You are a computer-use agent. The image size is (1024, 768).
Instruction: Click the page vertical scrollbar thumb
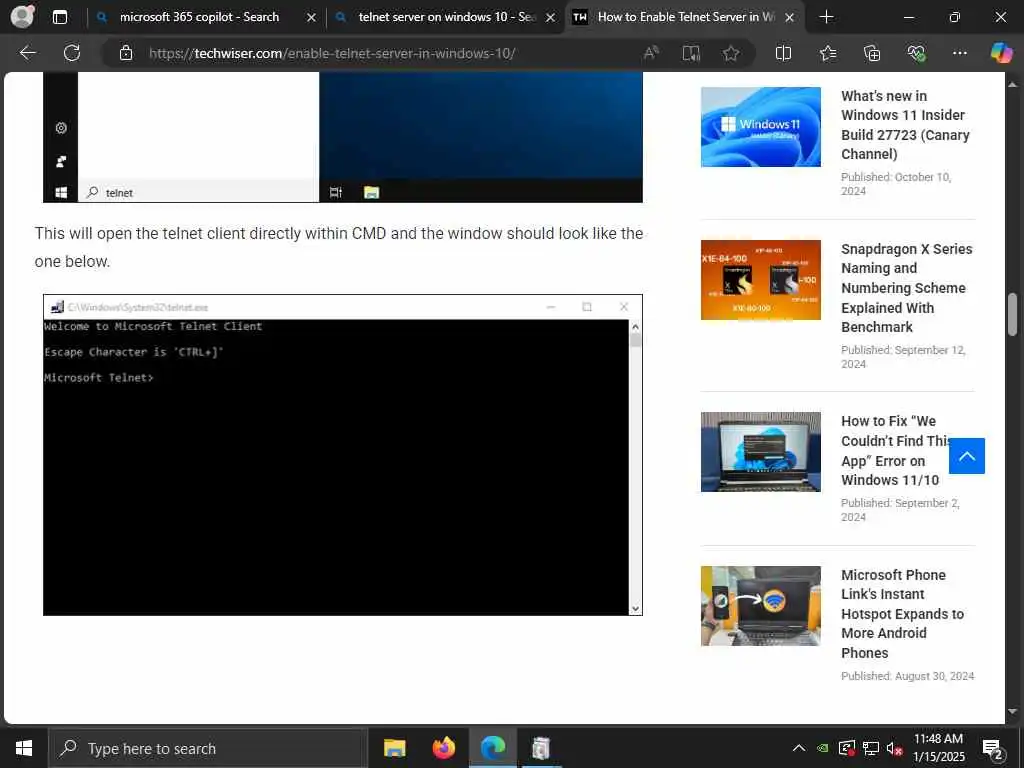(1013, 314)
